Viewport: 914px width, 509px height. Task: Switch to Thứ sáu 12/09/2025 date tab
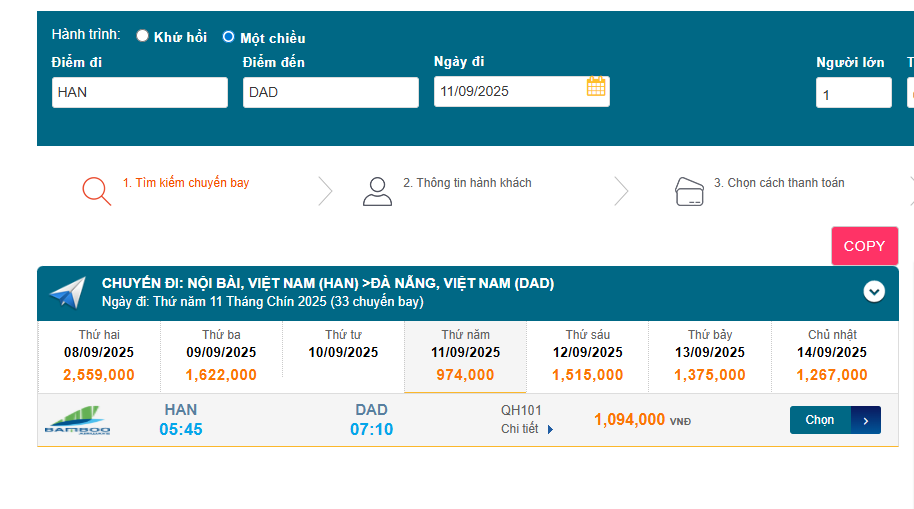point(588,356)
